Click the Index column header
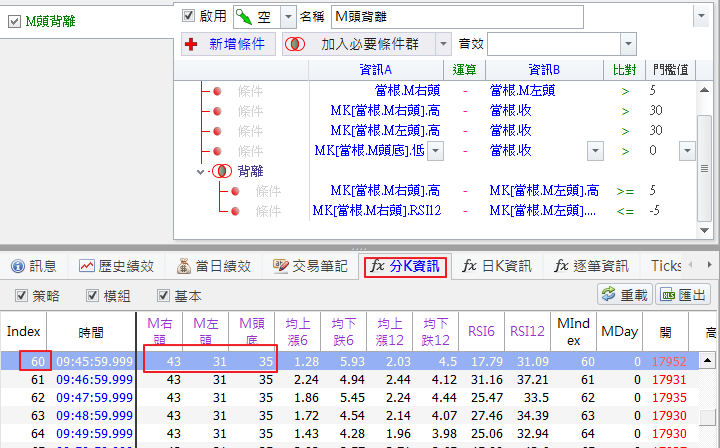 pyautogui.click(x=23, y=331)
